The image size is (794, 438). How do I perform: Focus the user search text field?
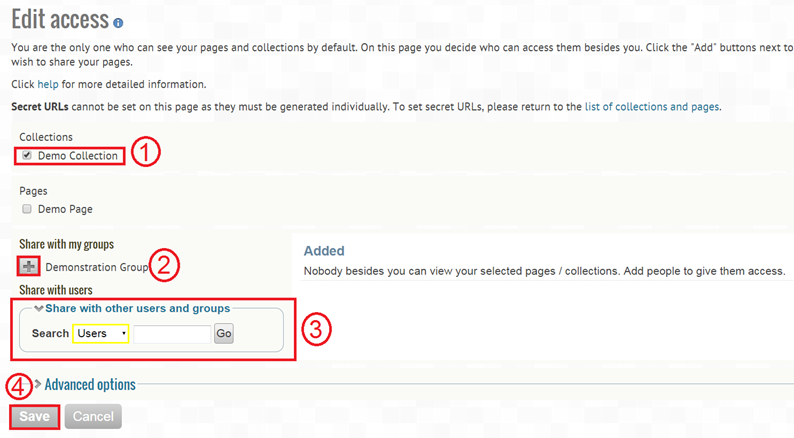[172, 333]
